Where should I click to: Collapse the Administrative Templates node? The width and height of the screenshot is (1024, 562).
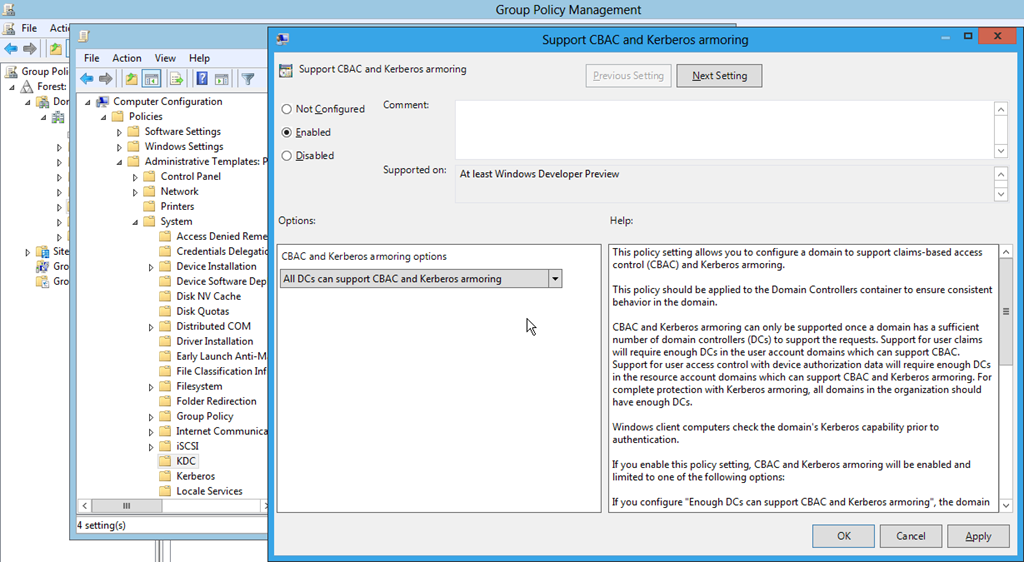point(119,162)
